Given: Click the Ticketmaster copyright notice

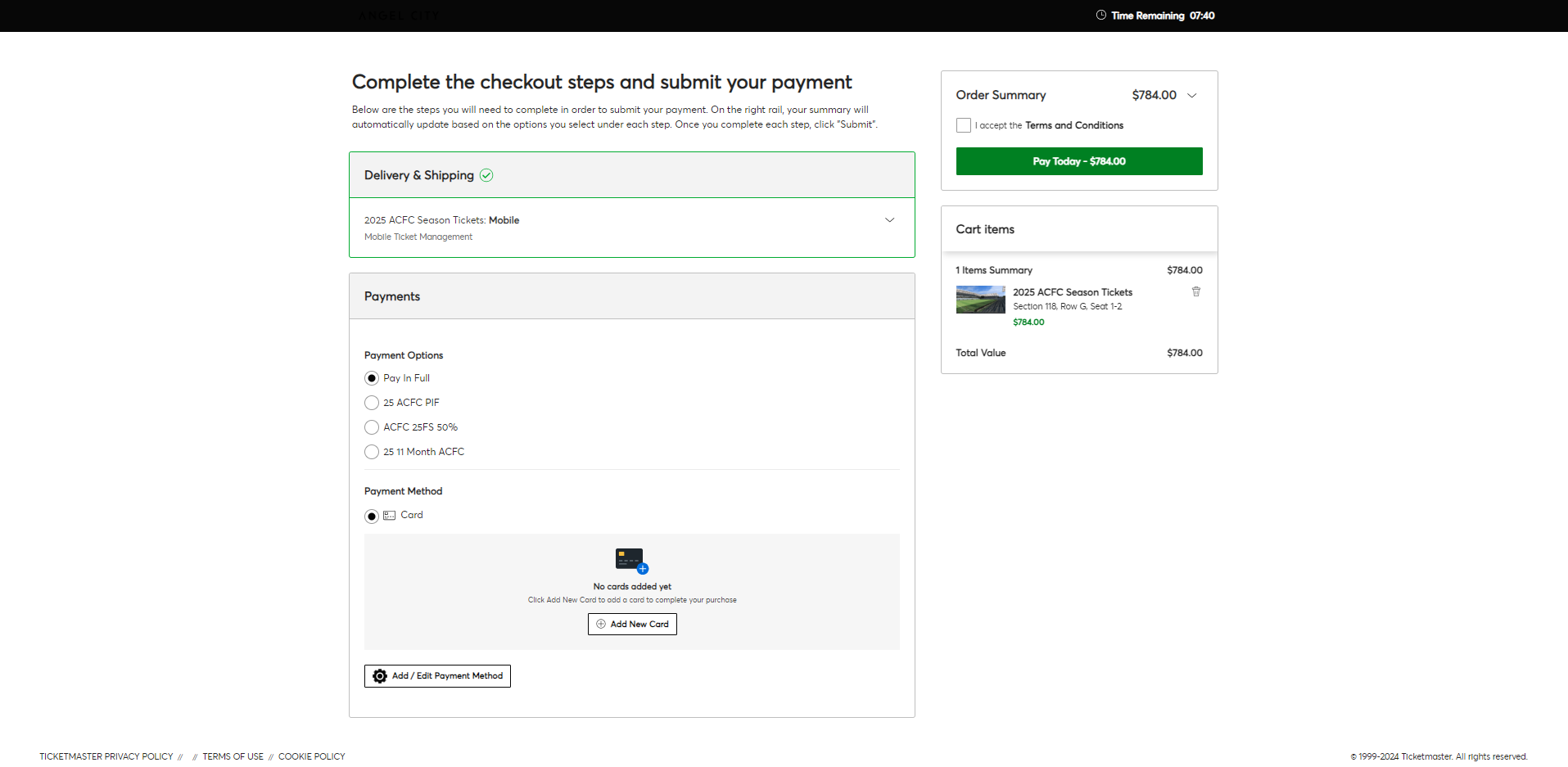Looking at the screenshot, I should click(1439, 756).
